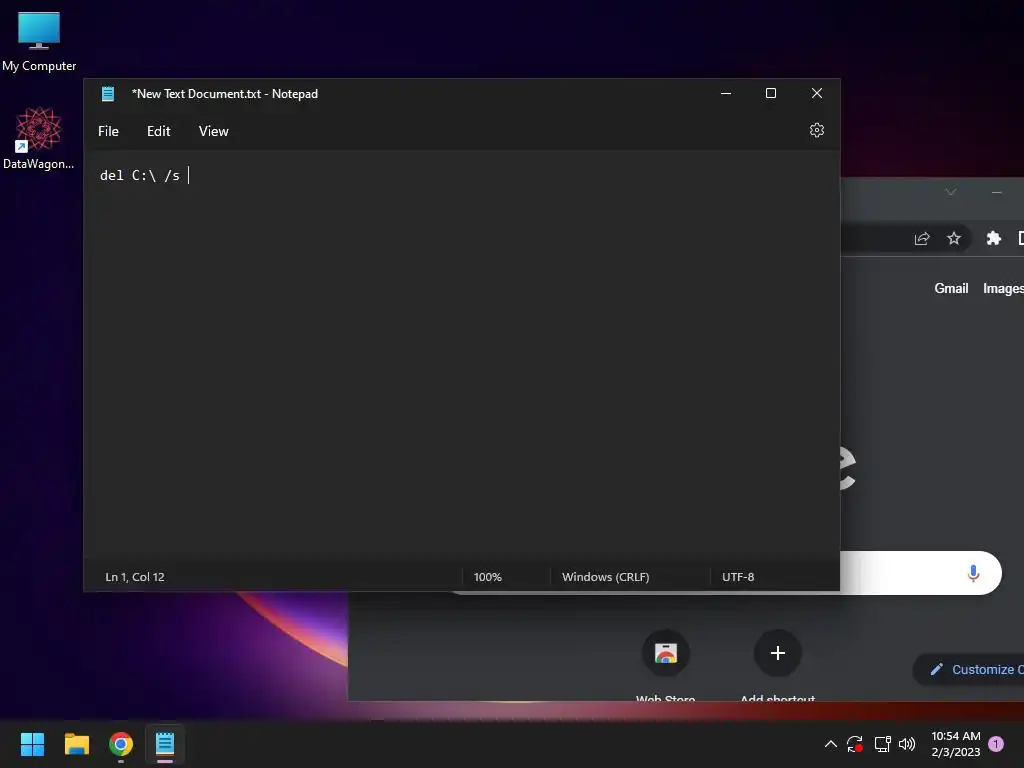This screenshot has height=768, width=1024.
Task: Click the 100% zoom level in status bar
Action: (488, 577)
